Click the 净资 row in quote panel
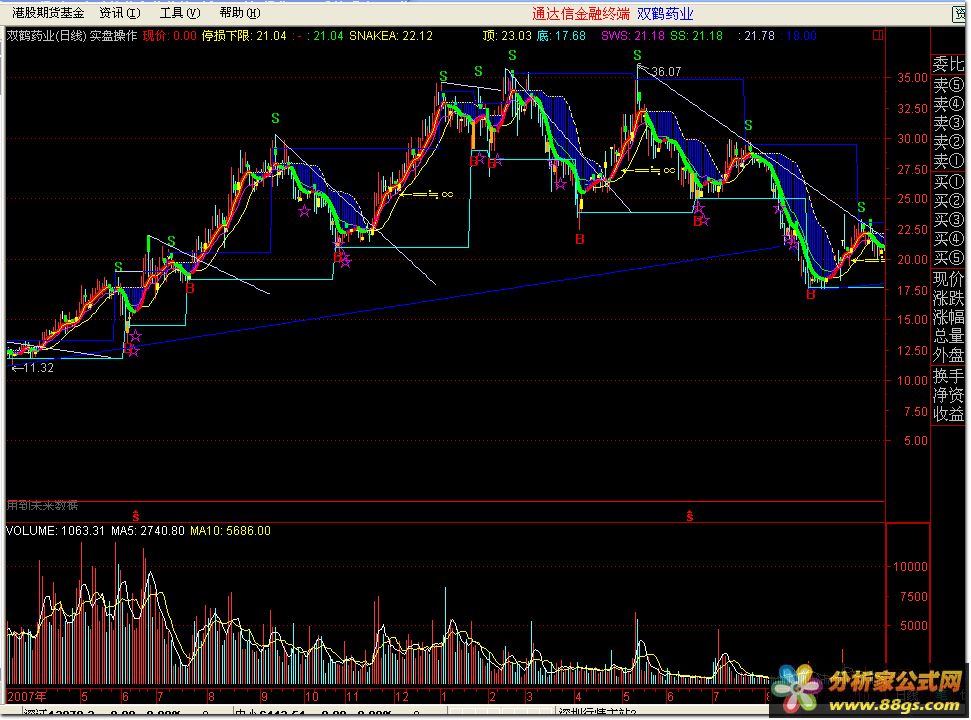971x720 pixels. coord(948,395)
